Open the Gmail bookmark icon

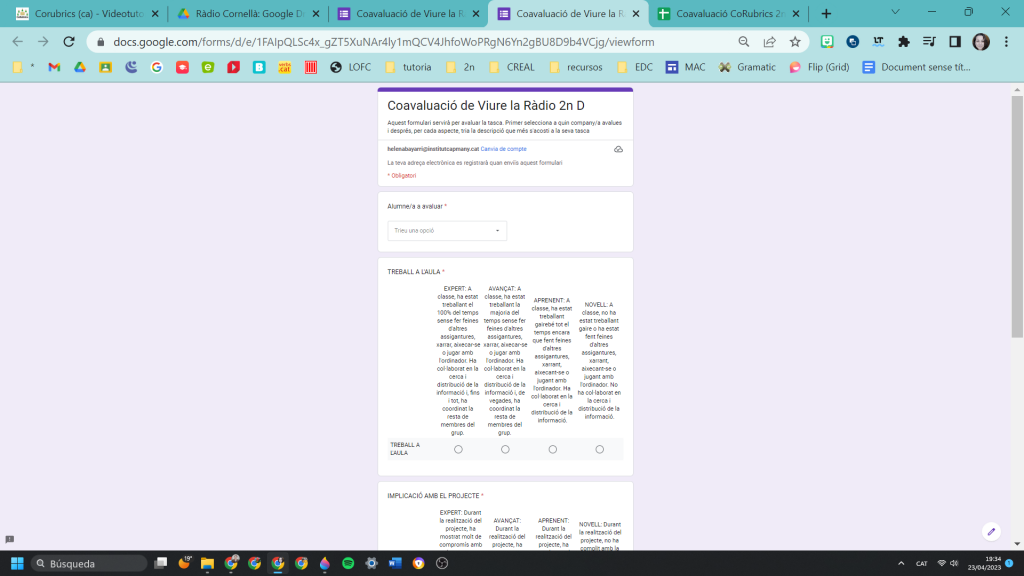(54, 67)
